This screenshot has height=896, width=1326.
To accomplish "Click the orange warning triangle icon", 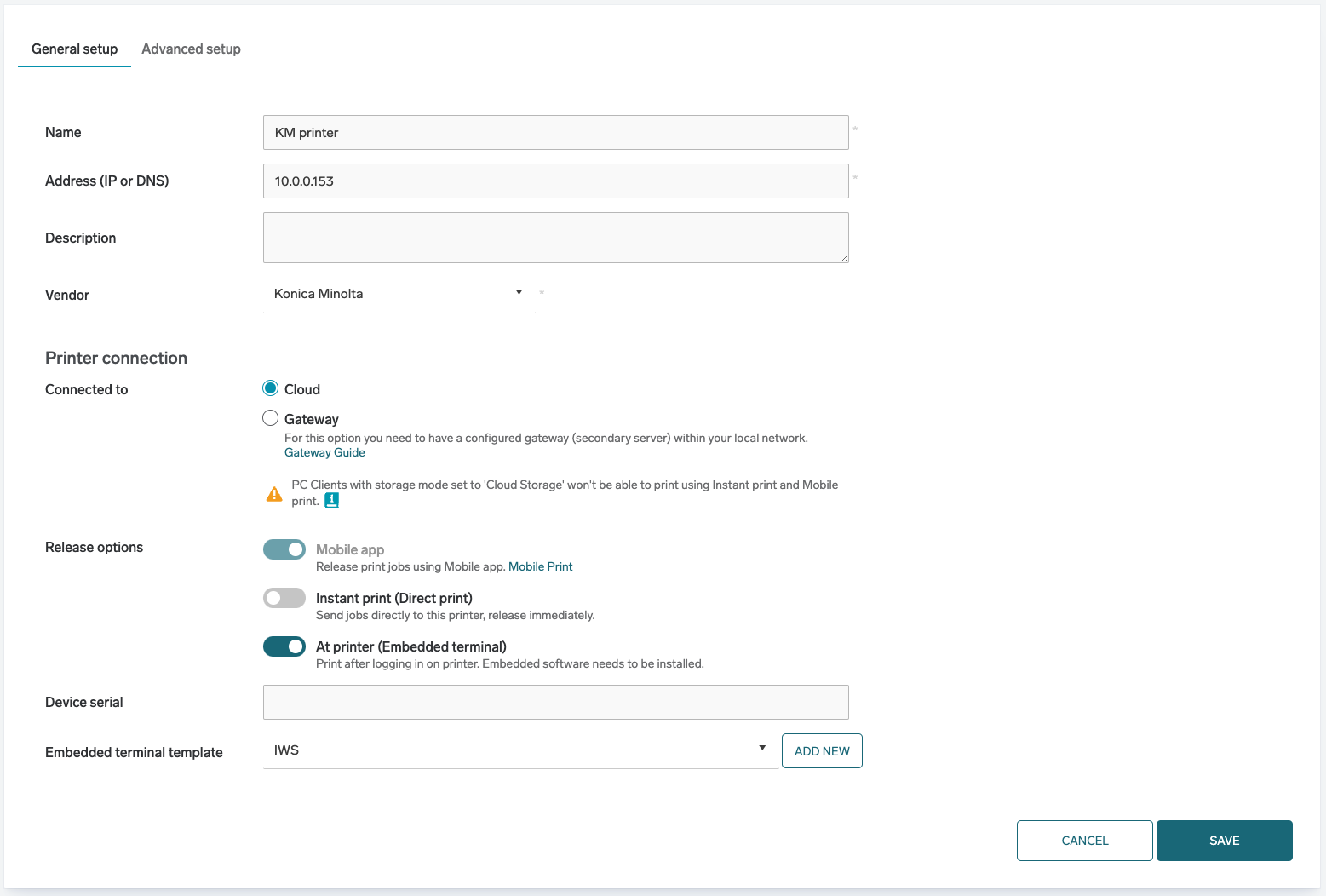I will click(274, 494).
